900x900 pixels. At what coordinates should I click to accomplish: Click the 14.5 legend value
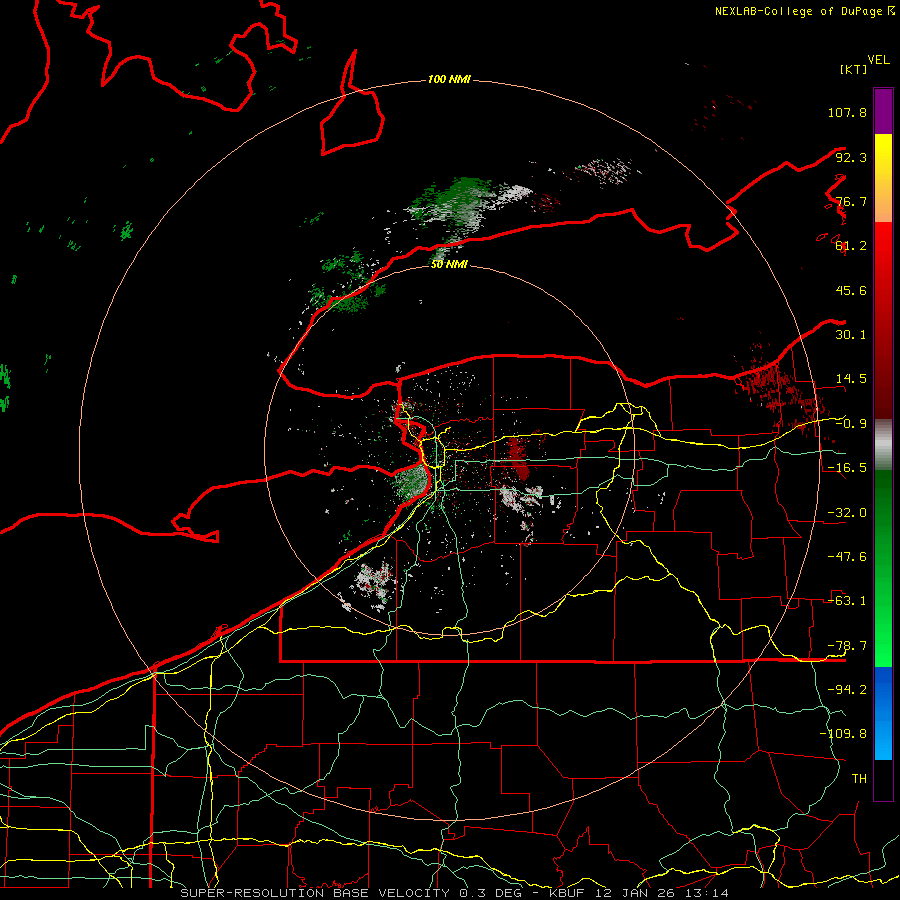[x=851, y=378]
